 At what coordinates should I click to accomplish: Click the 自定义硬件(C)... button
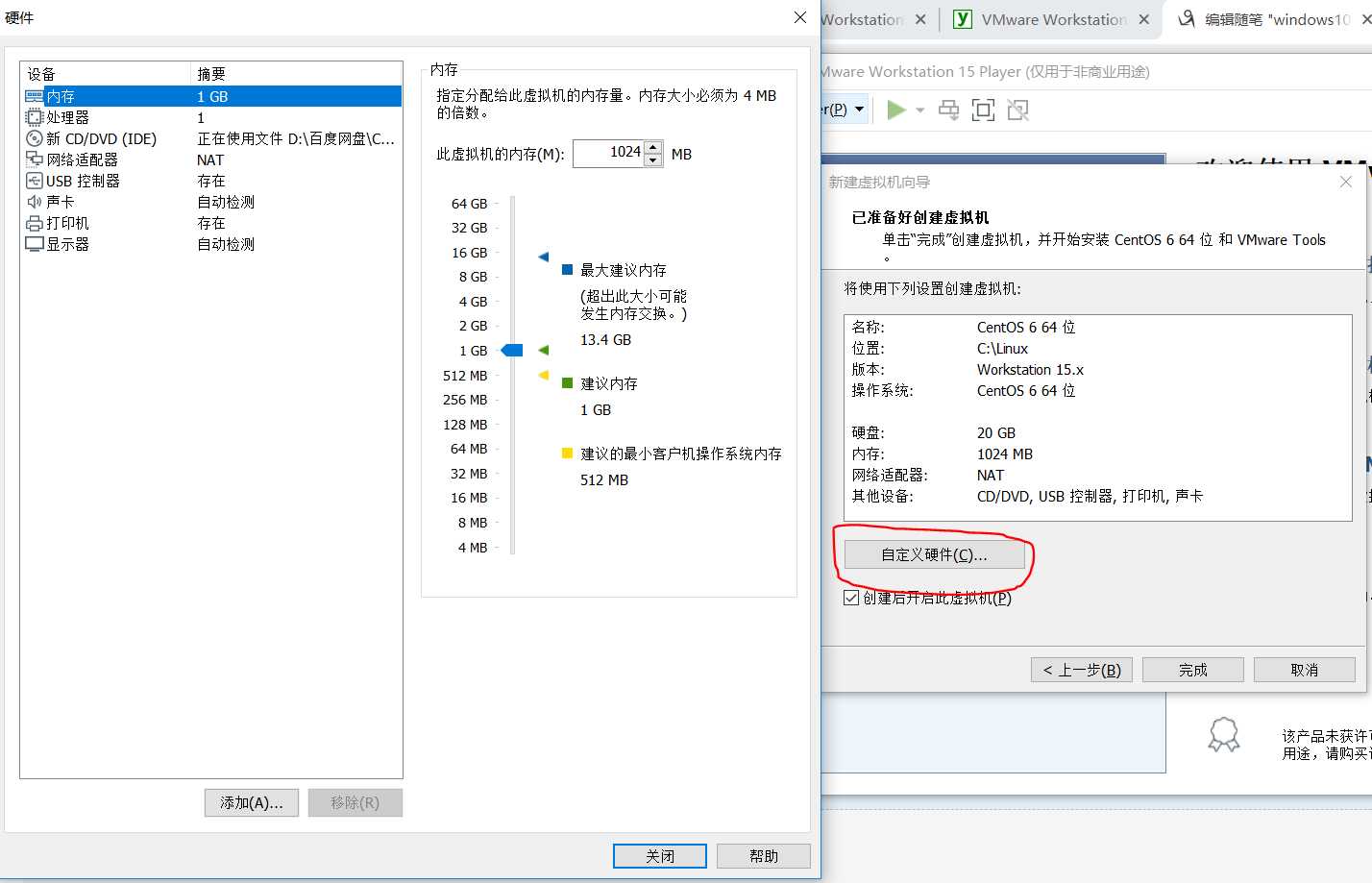click(935, 554)
